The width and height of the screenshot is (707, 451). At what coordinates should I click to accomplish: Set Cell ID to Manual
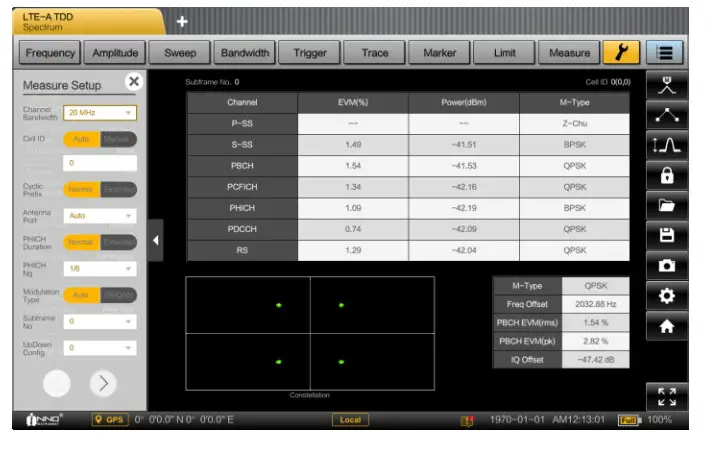[118, 139]
